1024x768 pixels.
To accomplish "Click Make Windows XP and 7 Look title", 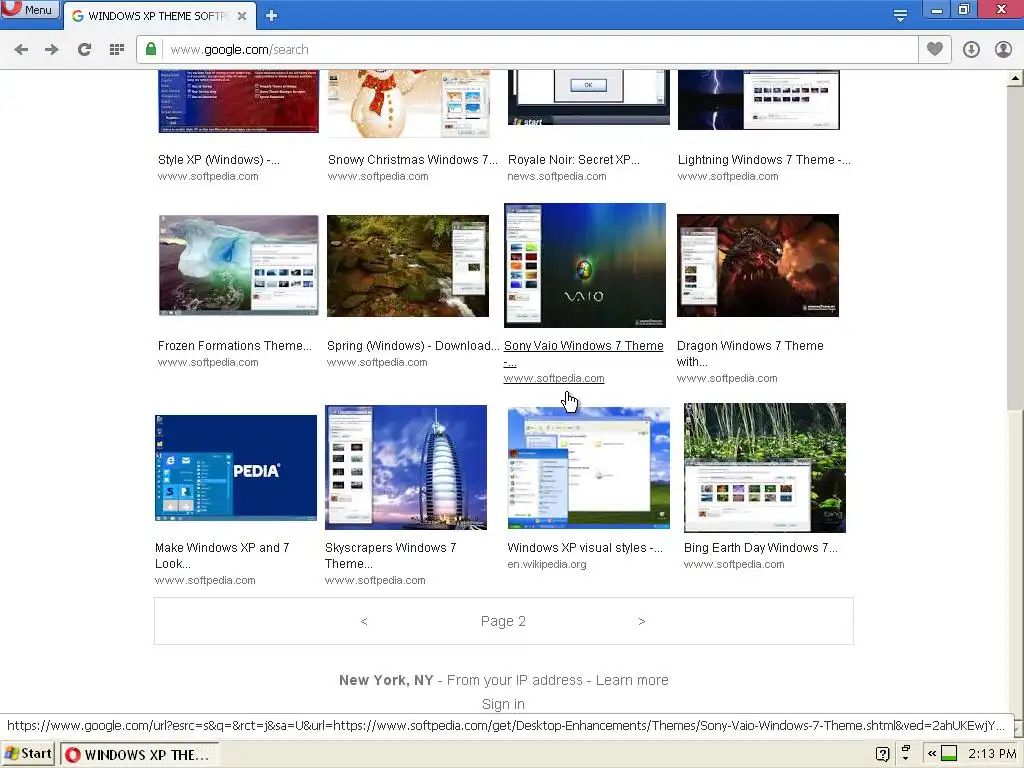I will point(222,556).
